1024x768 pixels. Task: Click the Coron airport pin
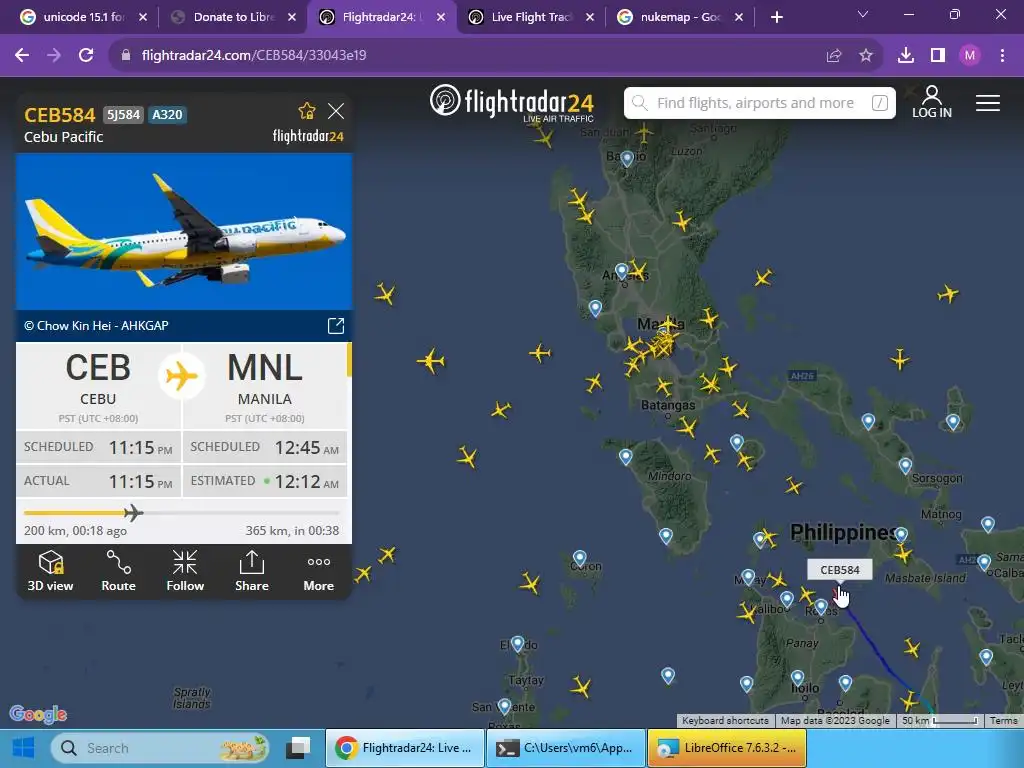(579, 558)
